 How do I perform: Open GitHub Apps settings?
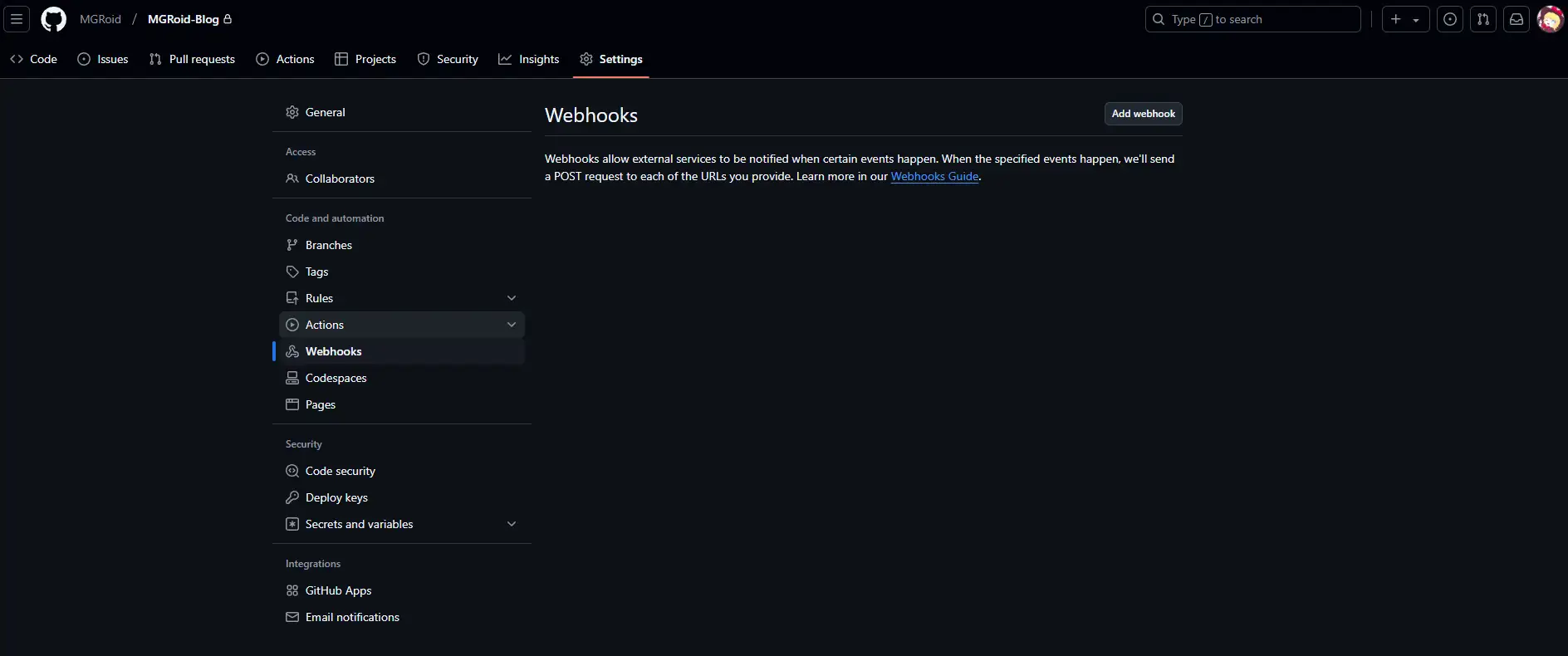[x=402, y=590]
